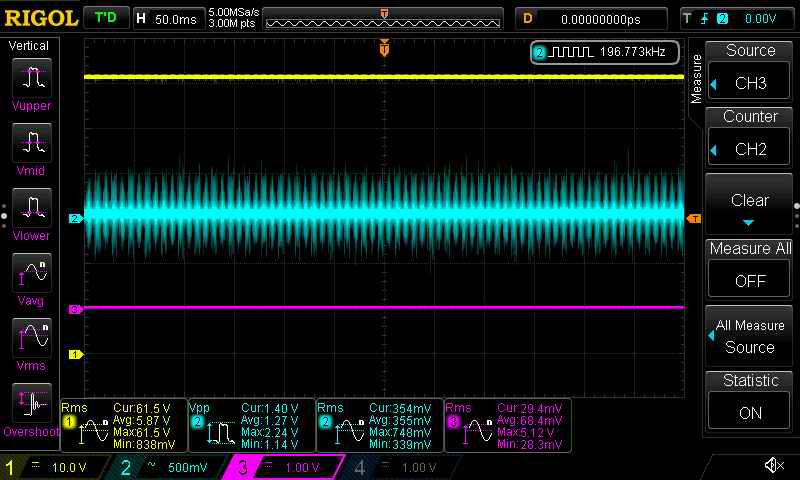Click CH1 Rms Cur:61.5 V value

tap(142, 409)
